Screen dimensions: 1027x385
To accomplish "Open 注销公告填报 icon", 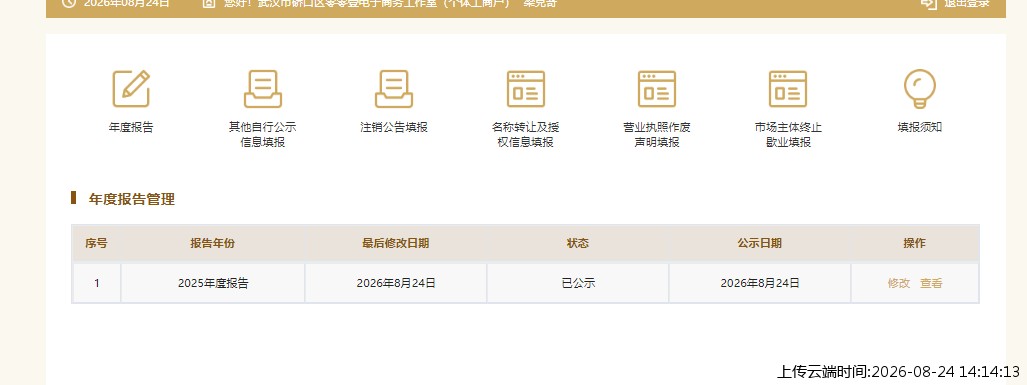I will (x=394, y=89).
